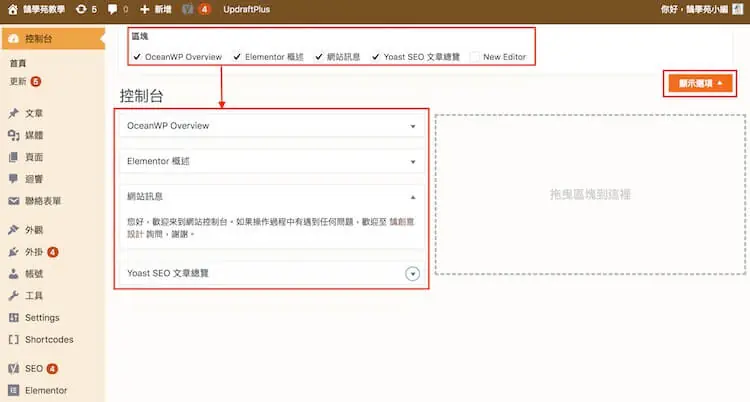This screenshot has height=402, width=750.
Task: Open UpdraftPlus in the admin bar
Action: (x=246, y=9)
